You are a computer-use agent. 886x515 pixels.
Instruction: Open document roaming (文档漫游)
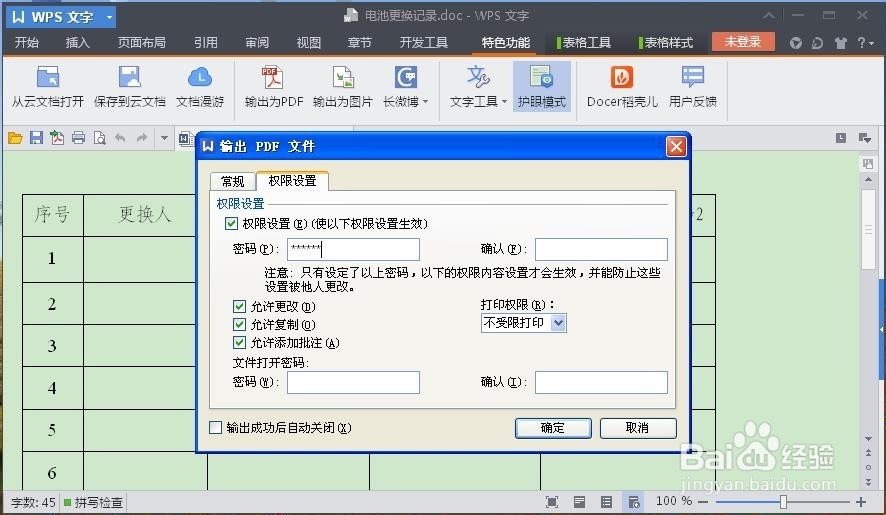pyautogui.click(x=200, y=86)
